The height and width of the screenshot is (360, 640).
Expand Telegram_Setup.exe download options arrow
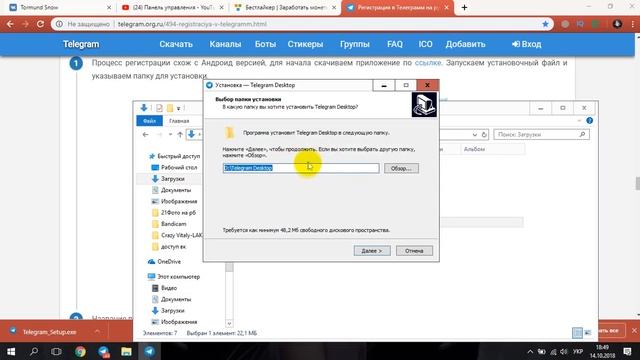coord(97,331)
